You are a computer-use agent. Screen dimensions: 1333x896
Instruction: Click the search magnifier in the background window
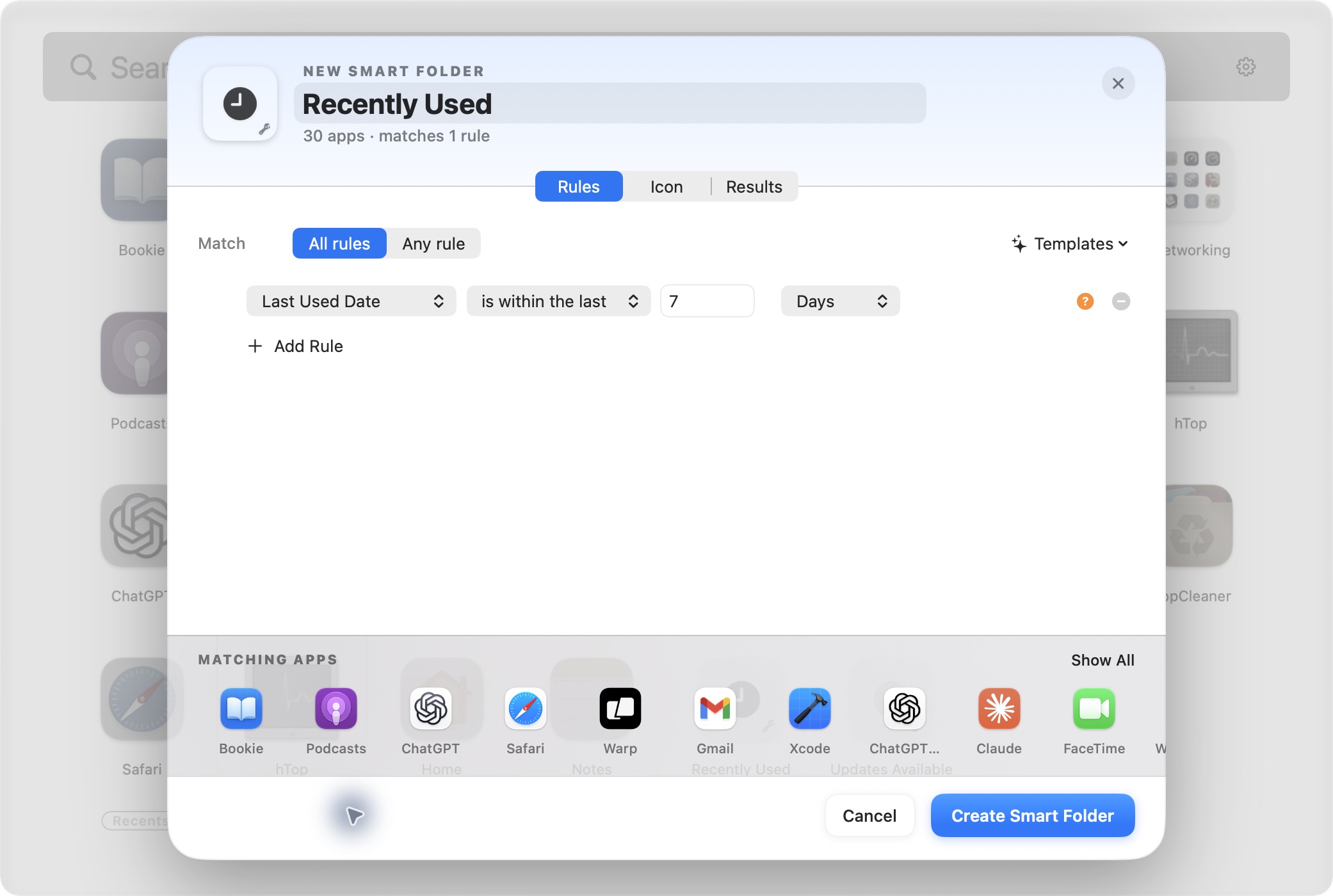click(83, 67)
